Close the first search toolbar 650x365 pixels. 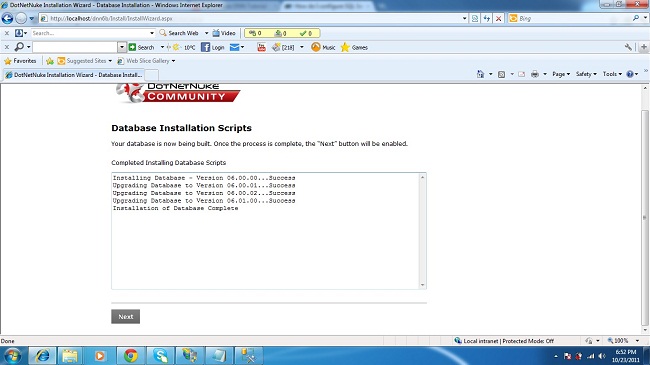pos(7,33)
